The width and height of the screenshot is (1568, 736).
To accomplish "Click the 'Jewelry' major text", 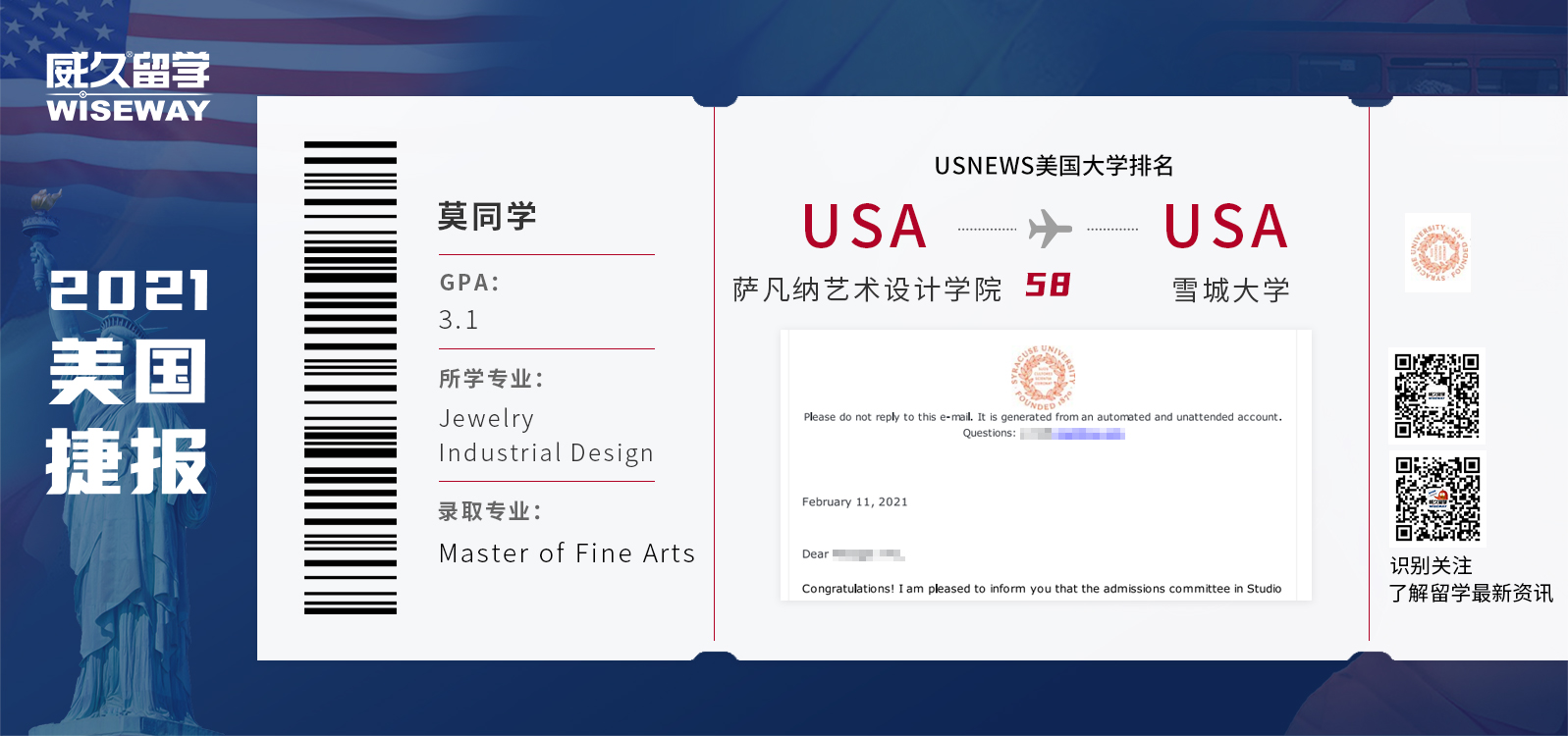I will click(x=486, y=419).
